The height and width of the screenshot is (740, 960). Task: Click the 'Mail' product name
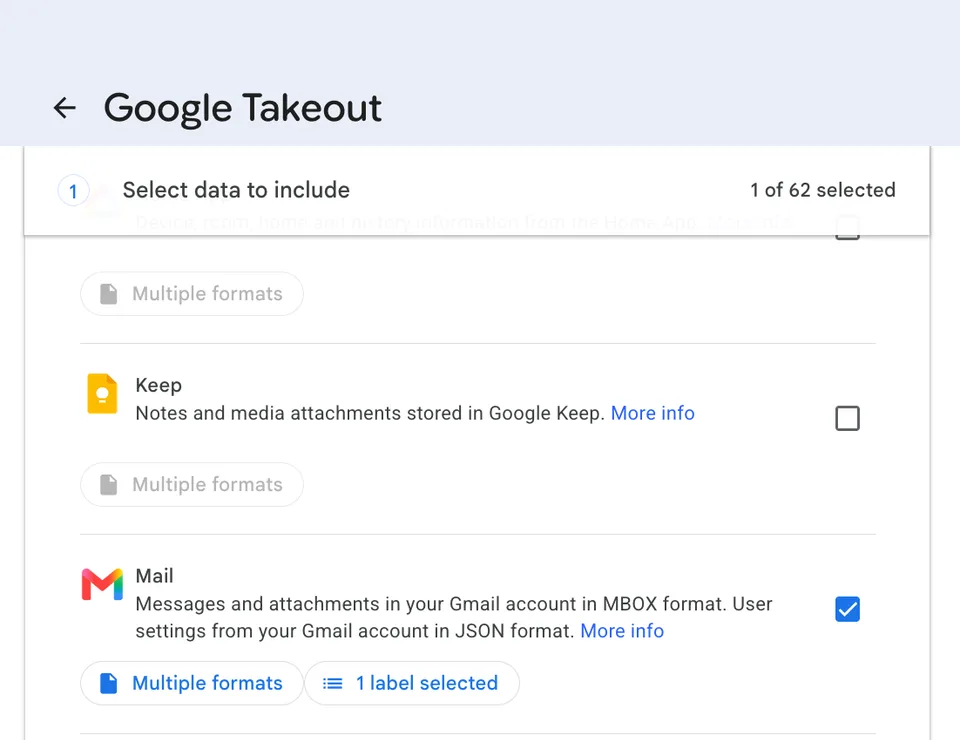pos(154,576)
